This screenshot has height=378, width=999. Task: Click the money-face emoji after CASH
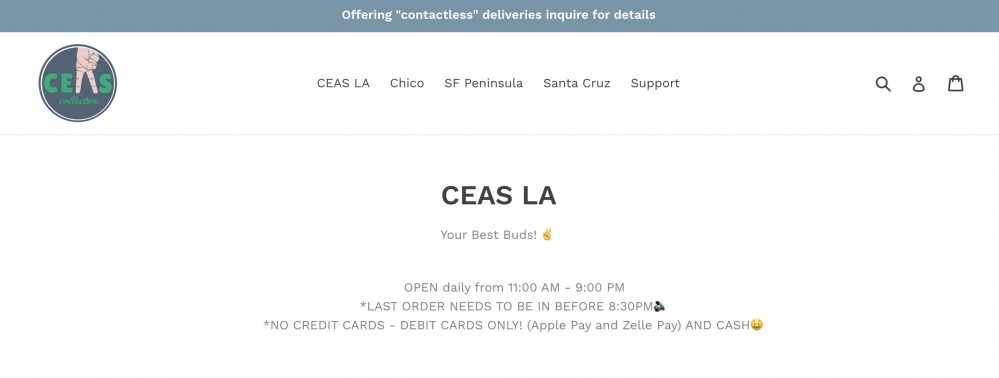(x=756, y=324)
